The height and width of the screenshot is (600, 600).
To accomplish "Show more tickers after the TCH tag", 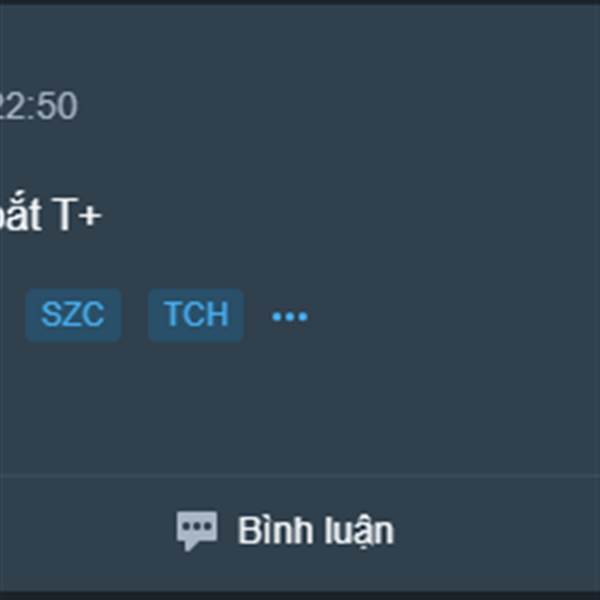I will pyautogui.click(x=290, y=316).
